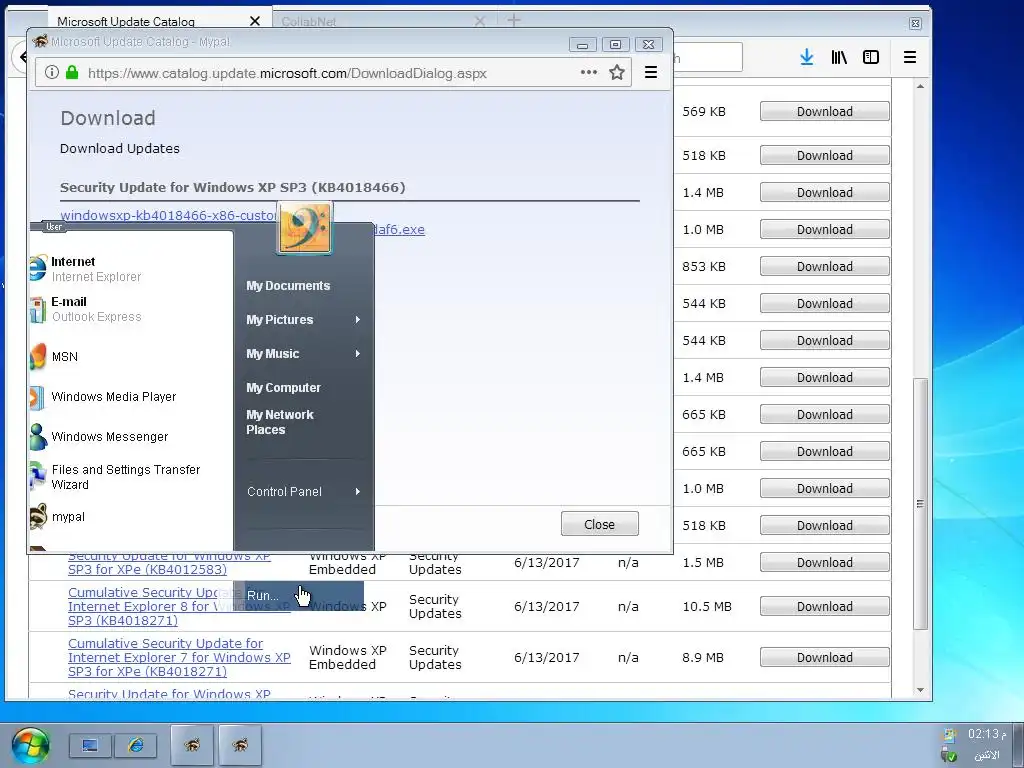Open page actions three-dot menu

point(588,72)
